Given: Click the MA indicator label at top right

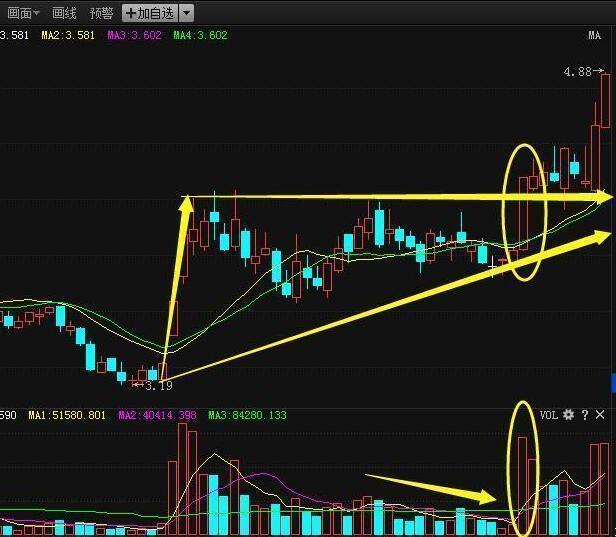Looking at the screenshot, I should [x=594, y=36].
